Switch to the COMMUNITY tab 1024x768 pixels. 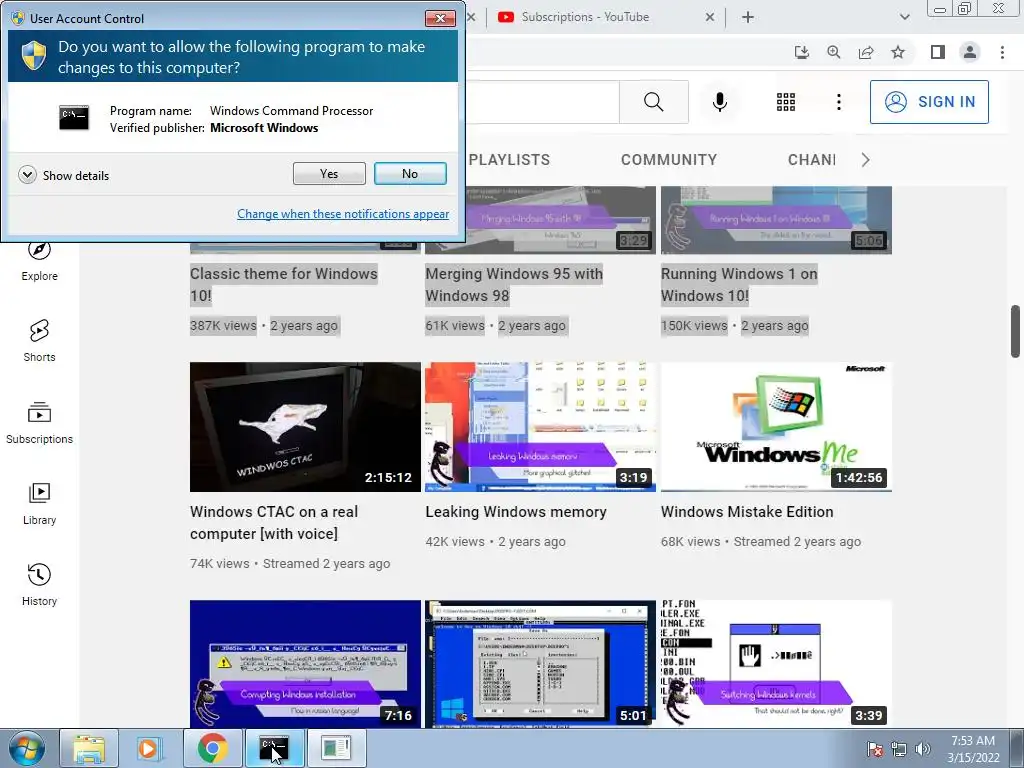coord(669,160)
